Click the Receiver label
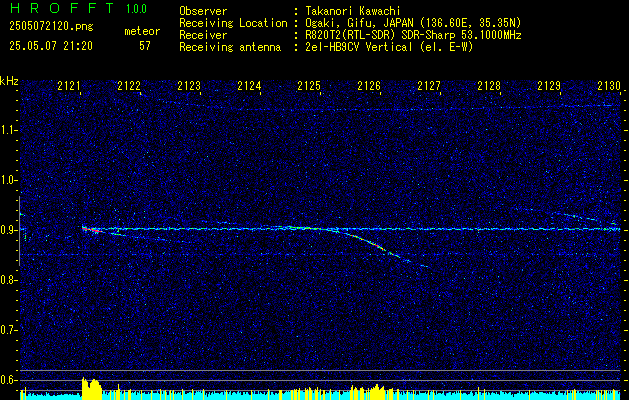The height and width of the screenshot is (400, 629). (x=203, y=35)
